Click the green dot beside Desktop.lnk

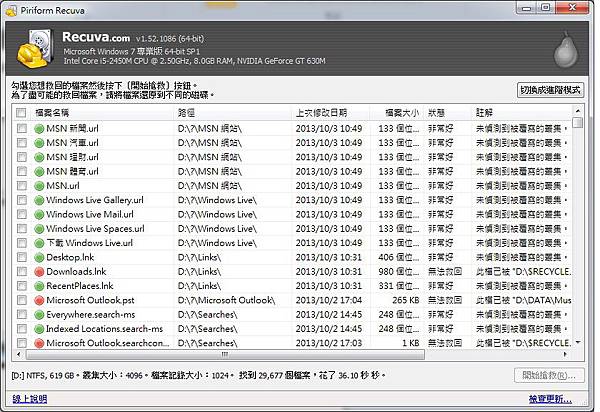pos(39,257)
